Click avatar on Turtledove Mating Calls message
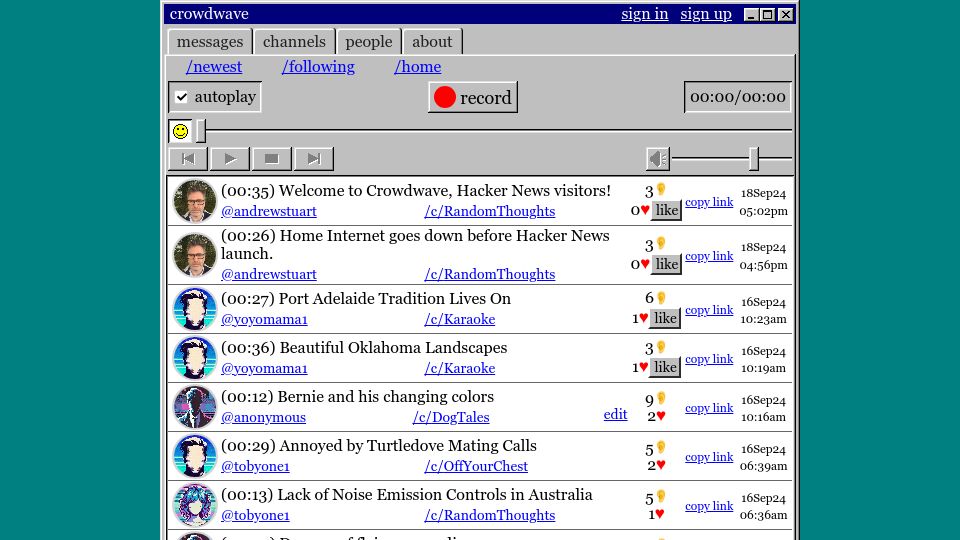Viewport: 960px width, 540px height. coord(195,456)
